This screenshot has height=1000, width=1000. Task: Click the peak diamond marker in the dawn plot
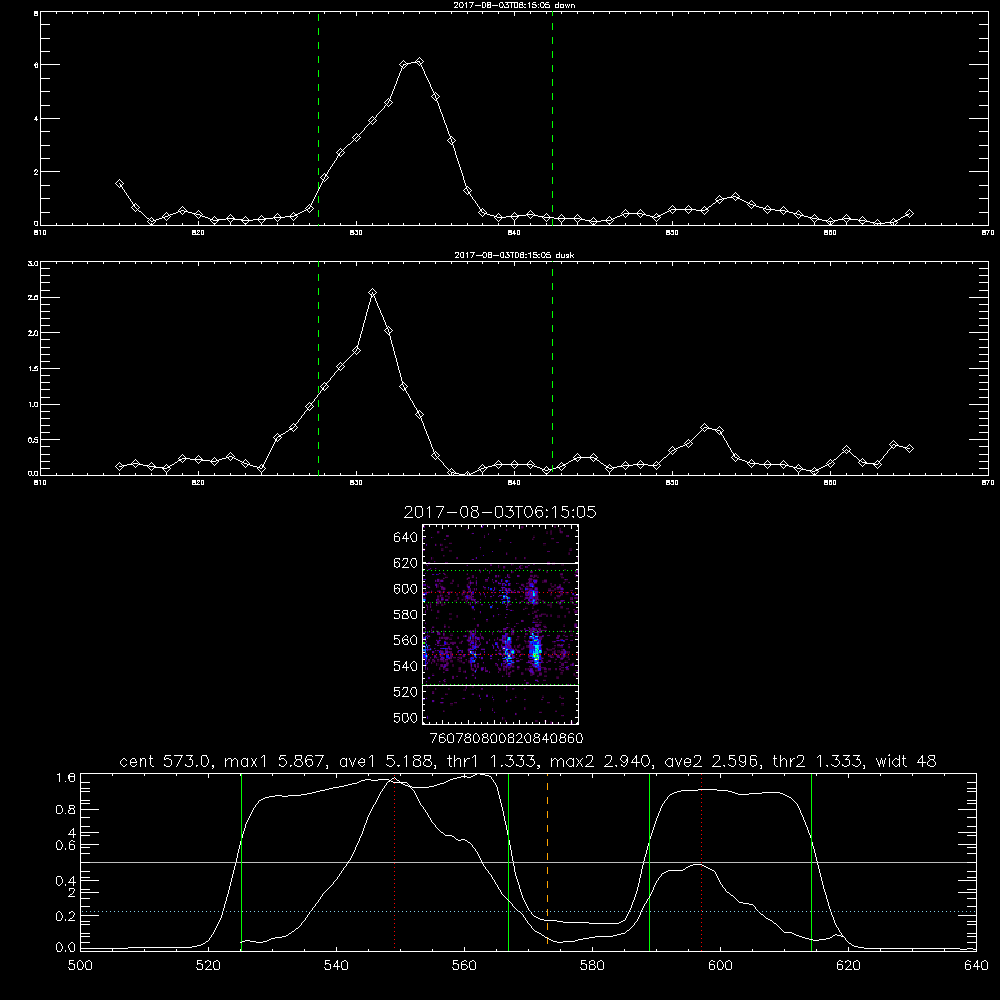[x=419, y=61]
